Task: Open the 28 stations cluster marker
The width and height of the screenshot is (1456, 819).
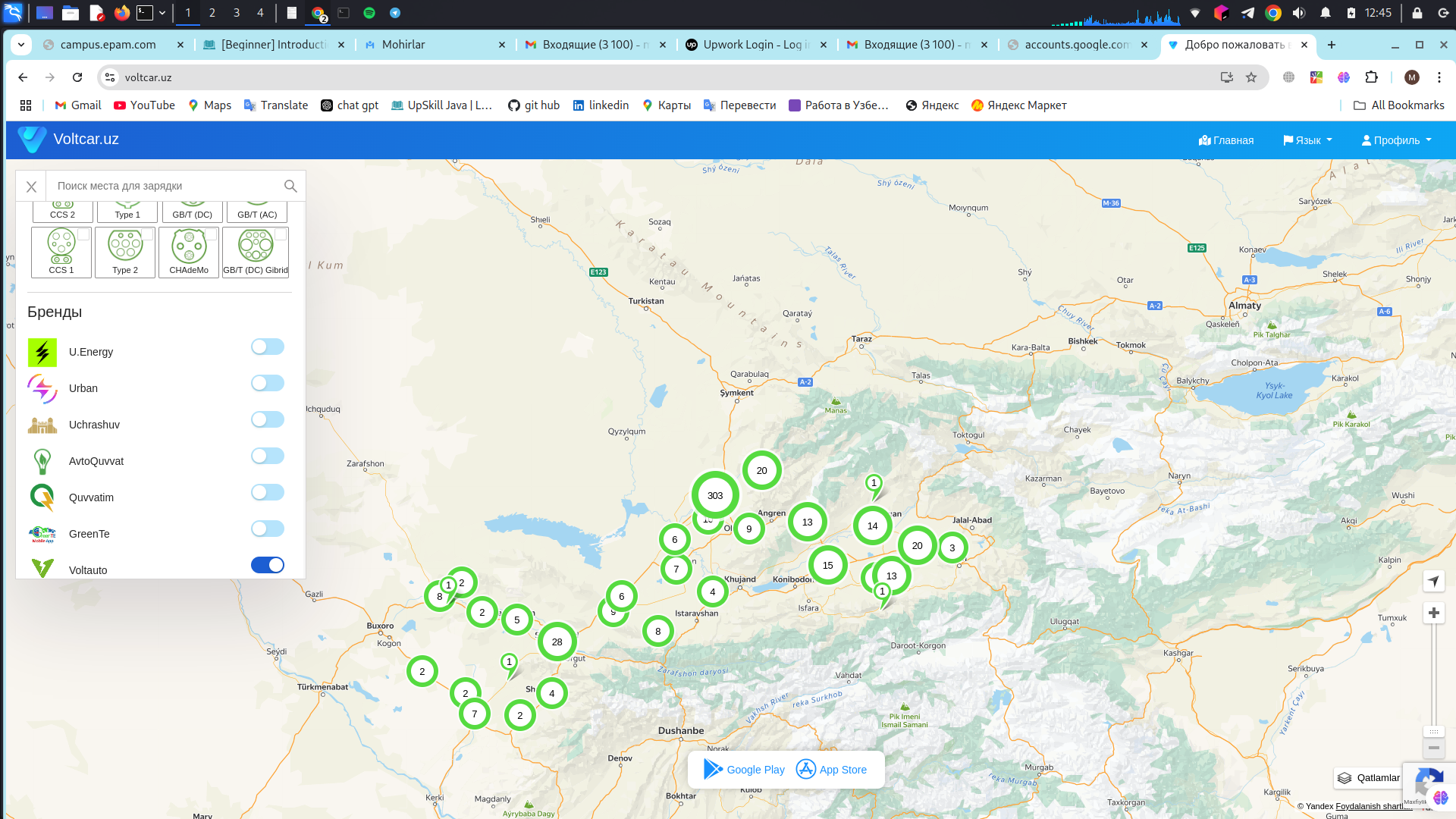Action: coord(557,642)
